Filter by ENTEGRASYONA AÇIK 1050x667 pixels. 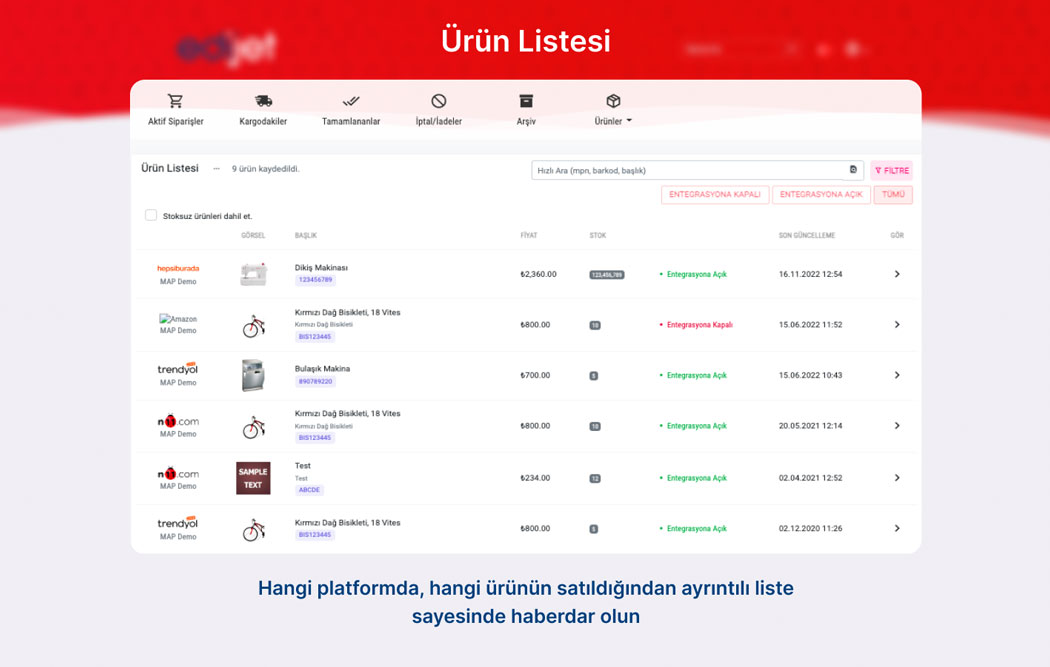point(821,194)
